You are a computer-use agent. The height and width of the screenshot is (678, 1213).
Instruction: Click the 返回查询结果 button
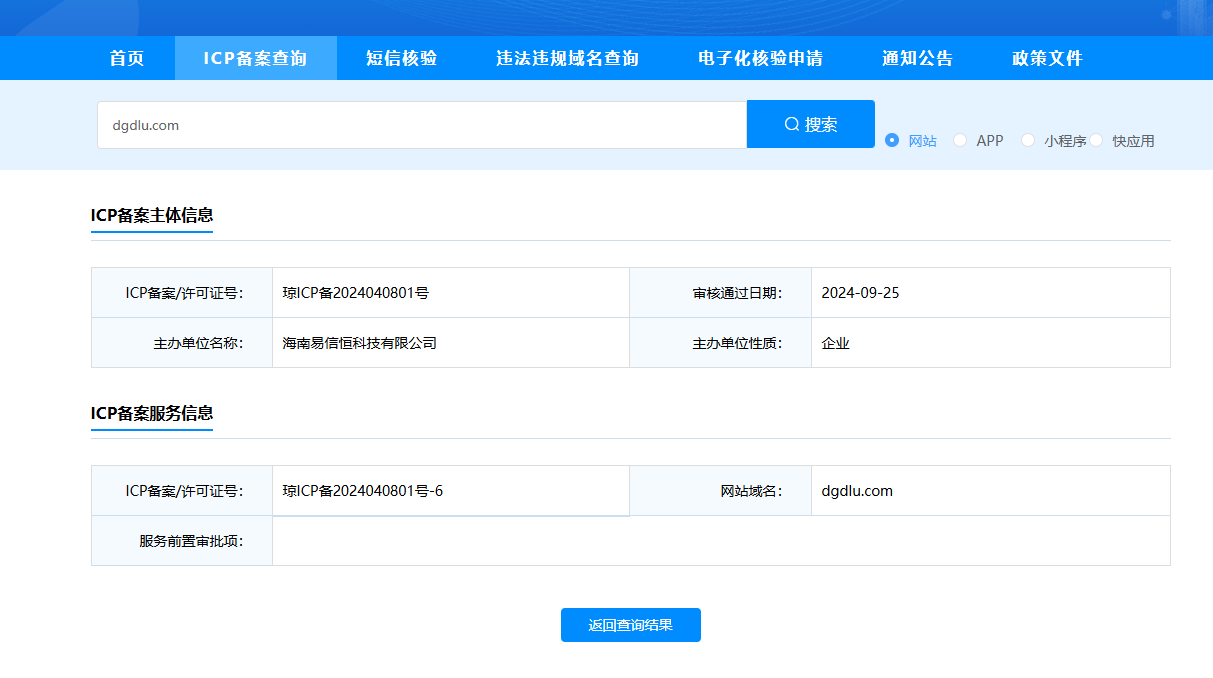631,625
